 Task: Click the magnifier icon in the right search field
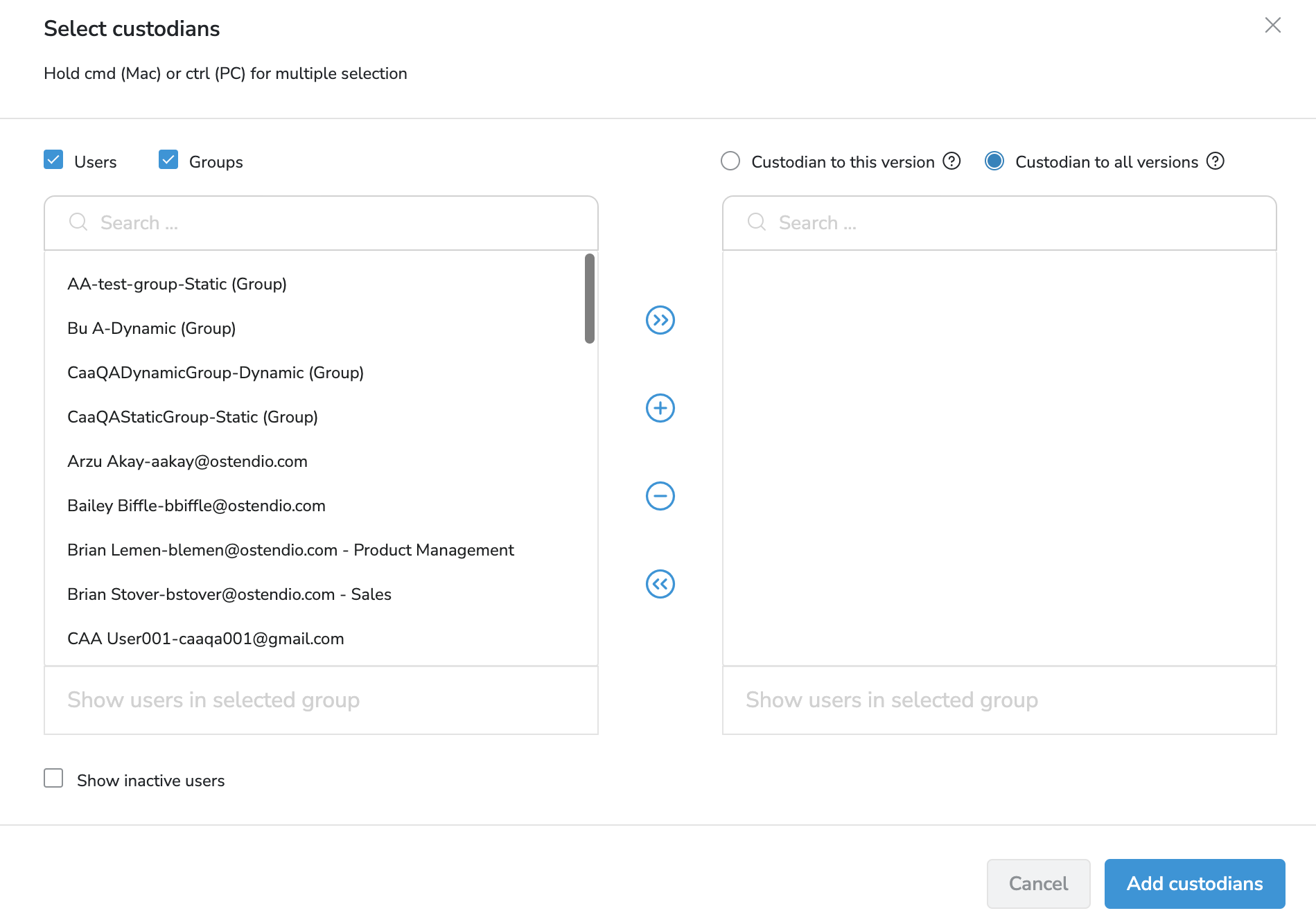click(755, 222)
